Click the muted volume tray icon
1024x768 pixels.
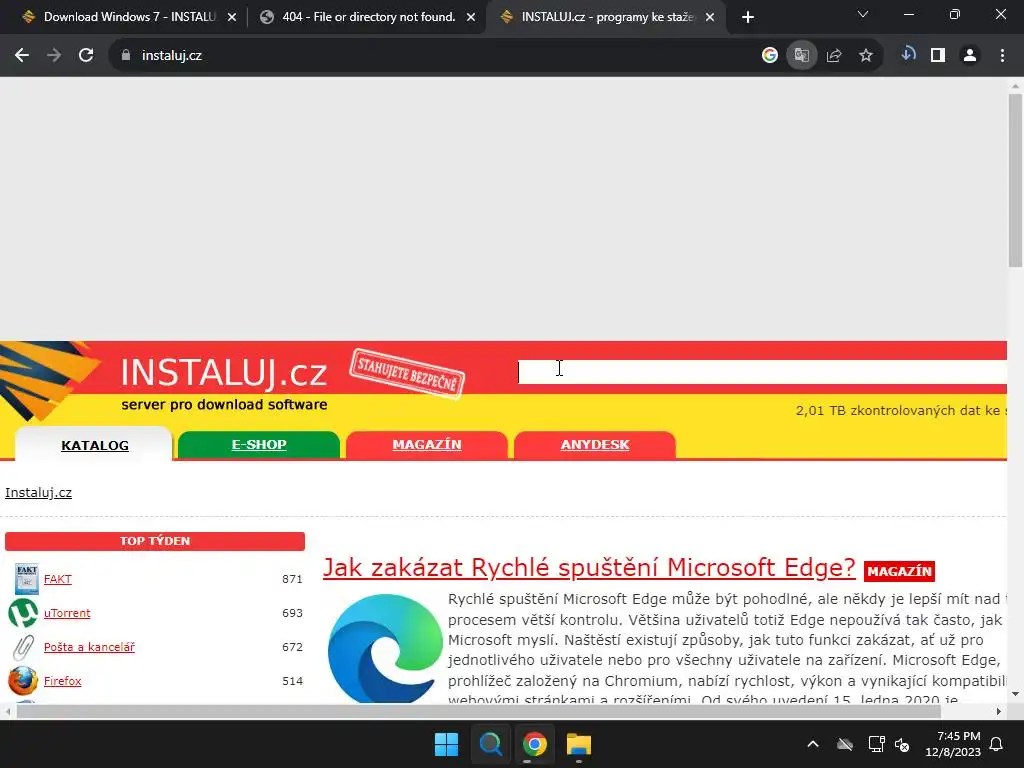coord(903,744)
